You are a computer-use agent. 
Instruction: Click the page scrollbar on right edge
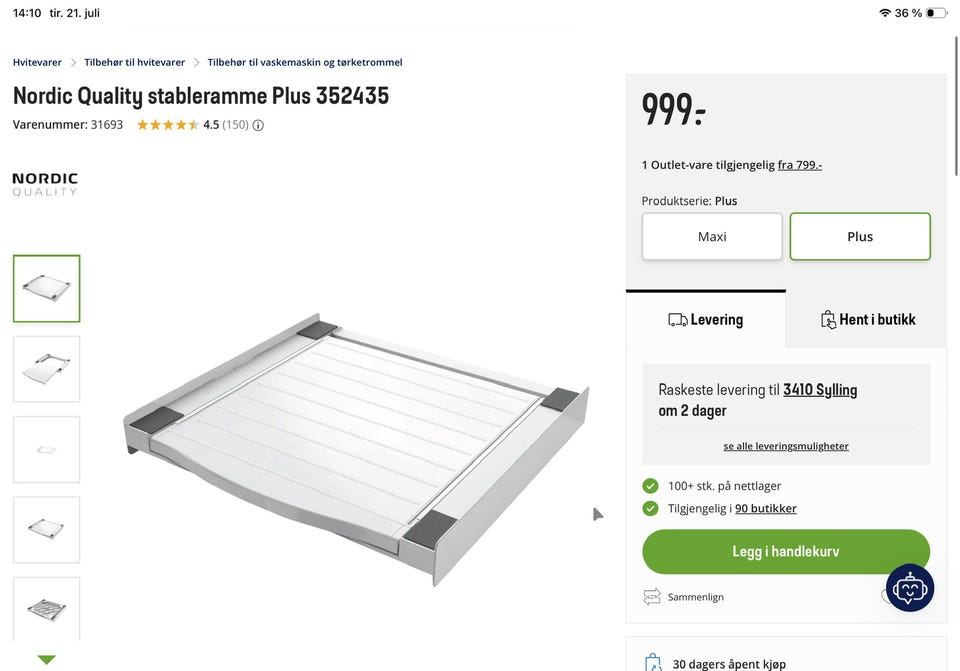pos(956,98)
